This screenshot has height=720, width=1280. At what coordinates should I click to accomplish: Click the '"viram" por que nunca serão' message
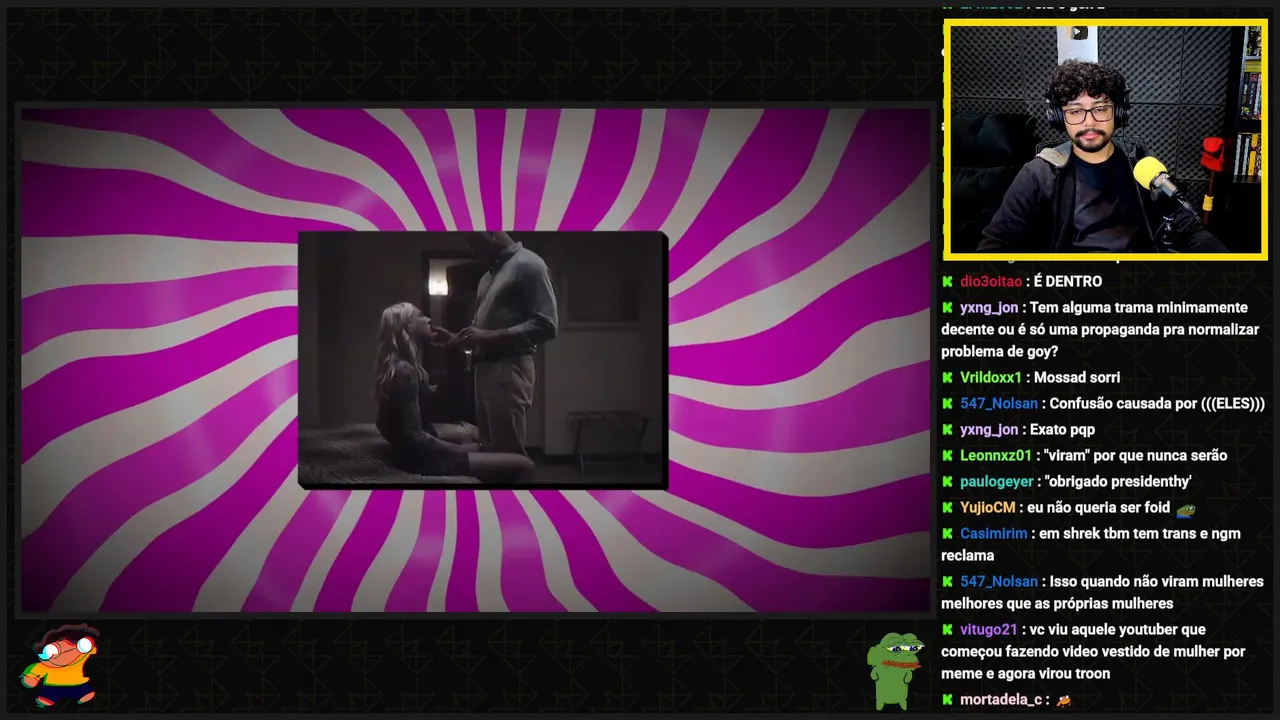pos(1135,456)
